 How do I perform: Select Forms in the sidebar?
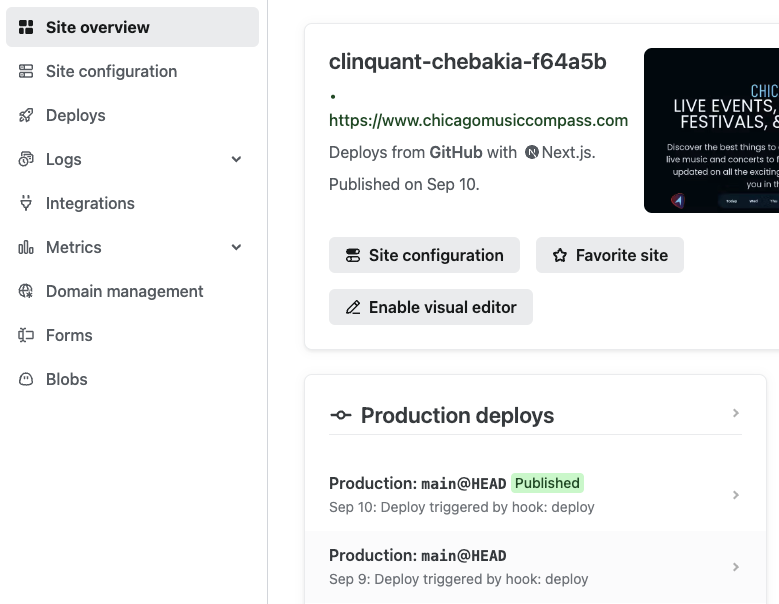point(132,335)
